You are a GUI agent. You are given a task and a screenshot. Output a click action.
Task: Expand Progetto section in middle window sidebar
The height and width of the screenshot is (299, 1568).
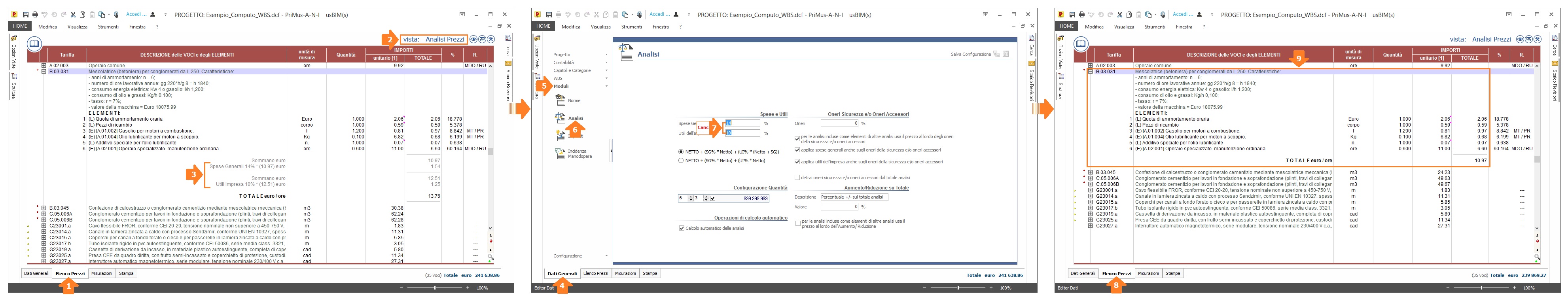coord(581,55)
